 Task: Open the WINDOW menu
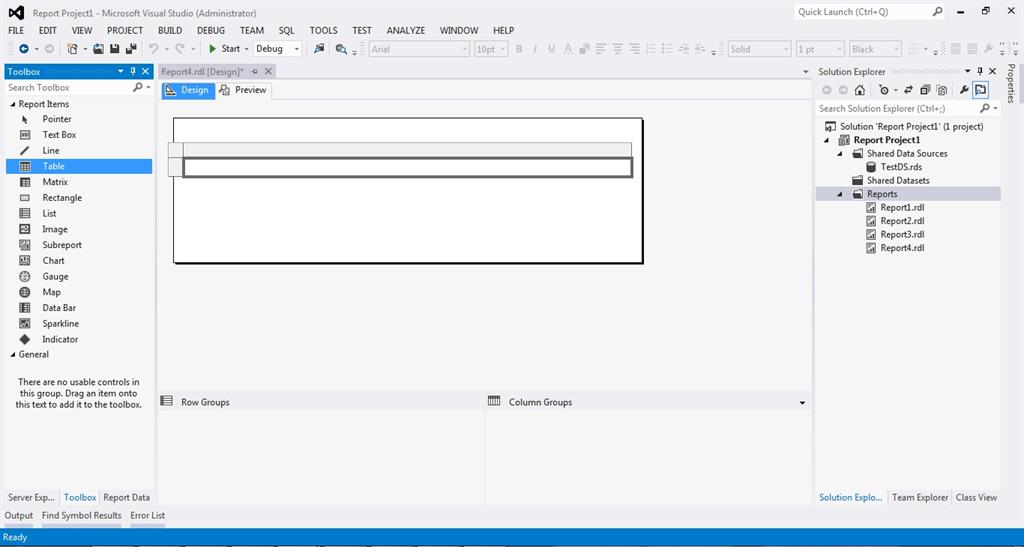(458, 31)
